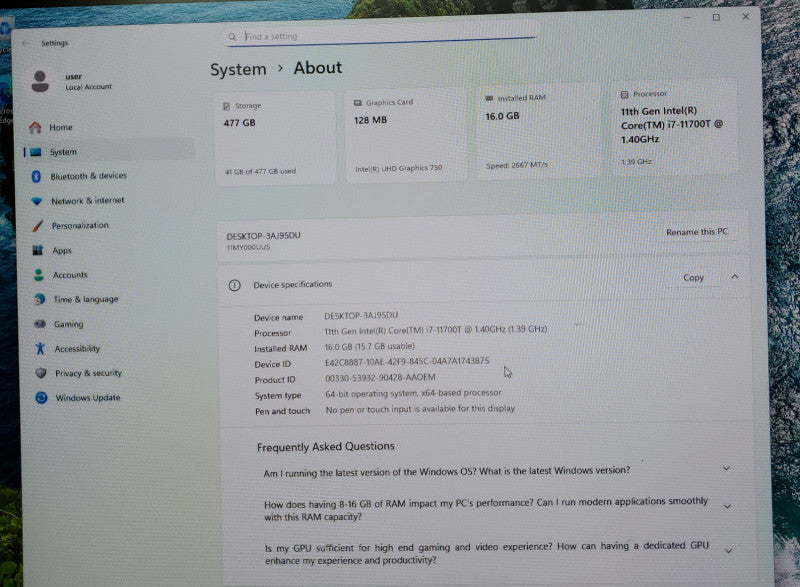
Task: Expand the GPU sufficient for gaming FAQ
Action: click(x=729, y=550)
